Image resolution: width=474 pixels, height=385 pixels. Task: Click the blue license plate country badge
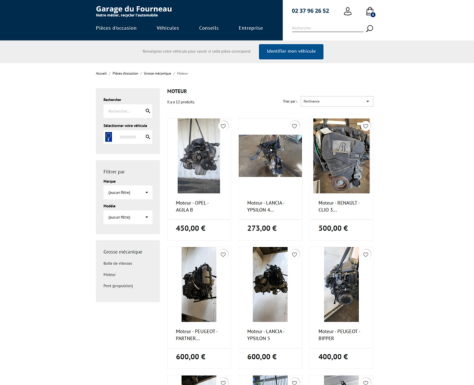click(108, 137)
